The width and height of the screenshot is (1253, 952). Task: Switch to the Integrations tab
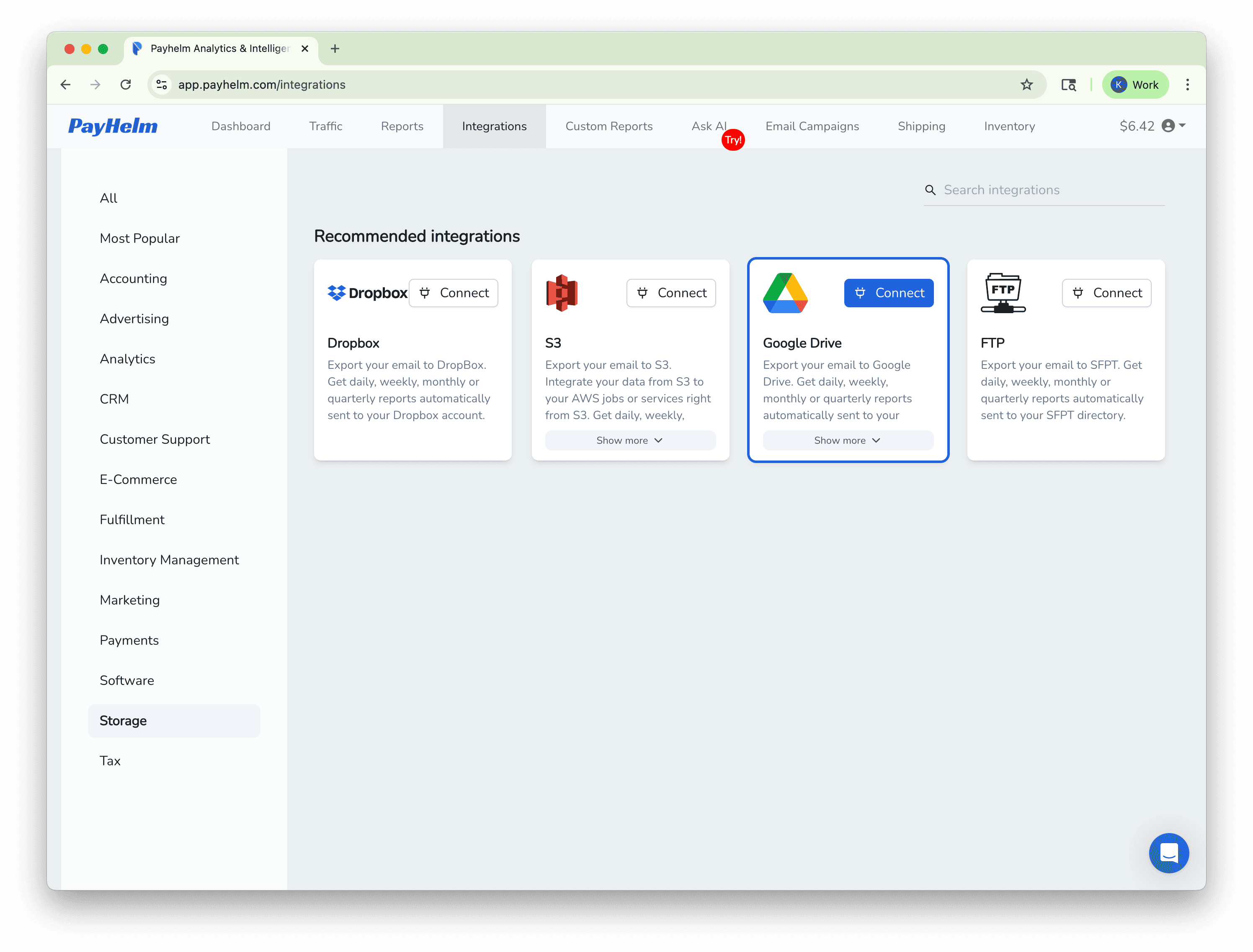(494, 126)
